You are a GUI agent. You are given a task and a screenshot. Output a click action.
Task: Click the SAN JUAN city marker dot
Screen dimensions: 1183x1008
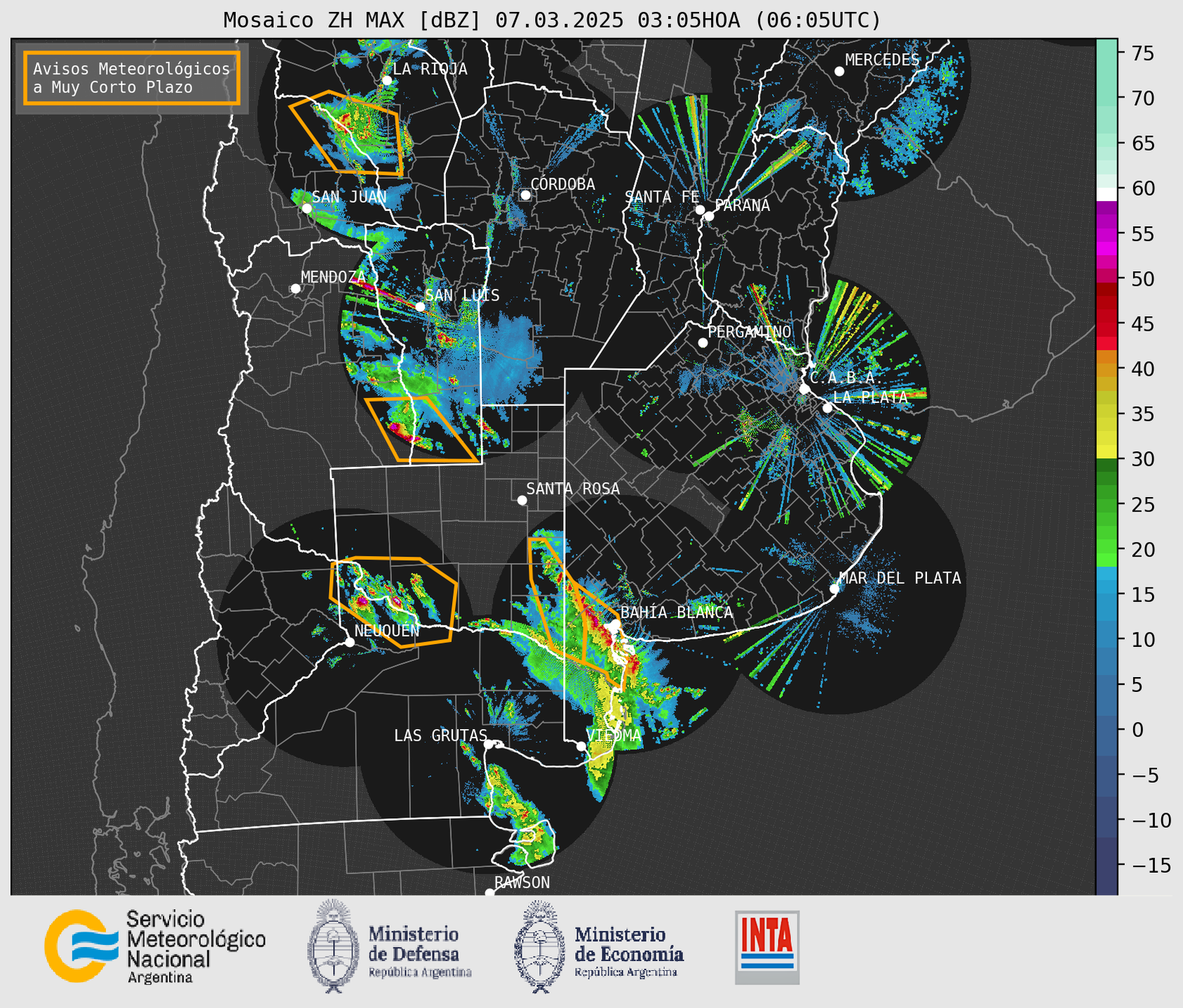[307, 208]
